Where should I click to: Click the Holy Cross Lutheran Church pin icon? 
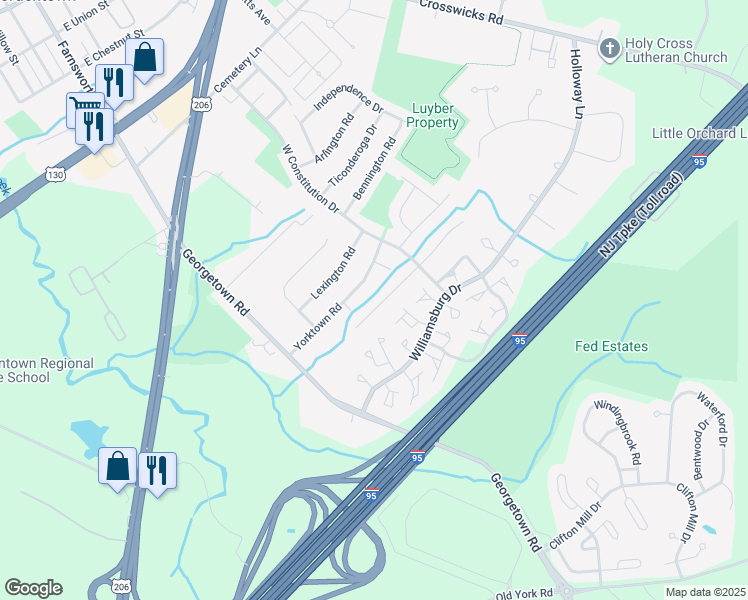(x=610, y=50)
